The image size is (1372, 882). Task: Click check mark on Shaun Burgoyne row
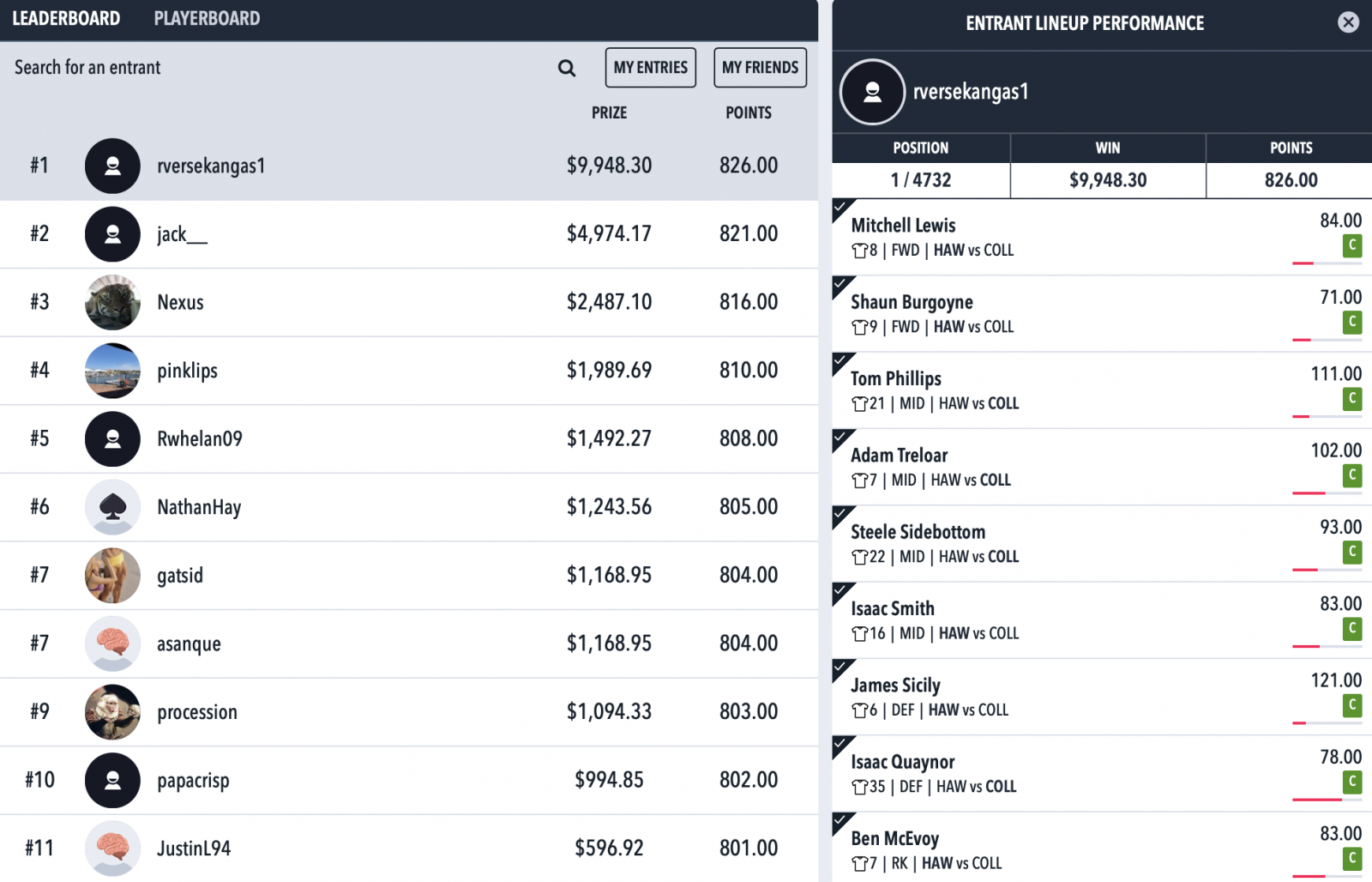842,285
